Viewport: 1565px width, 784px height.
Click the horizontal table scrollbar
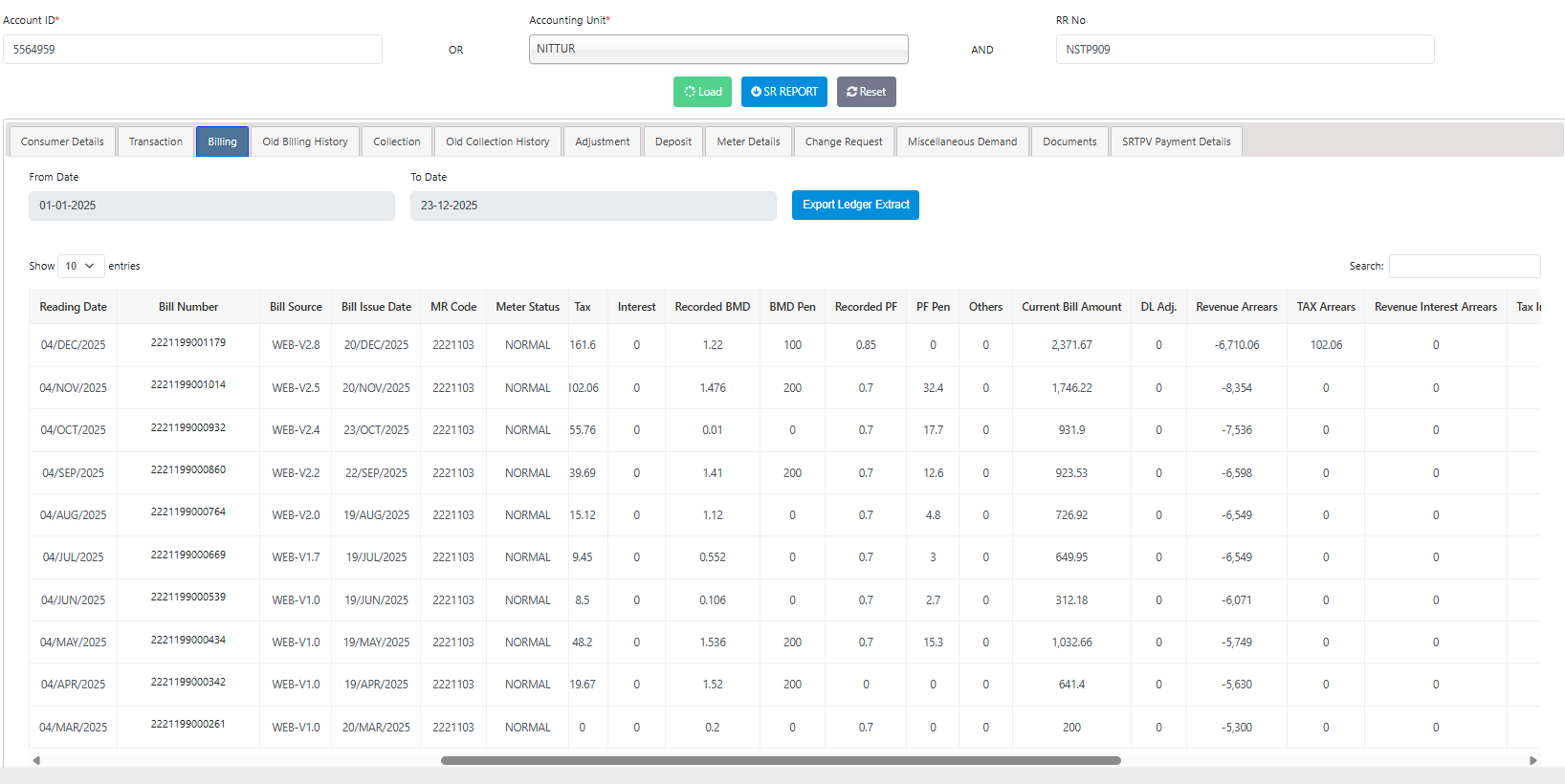(780, 760)
